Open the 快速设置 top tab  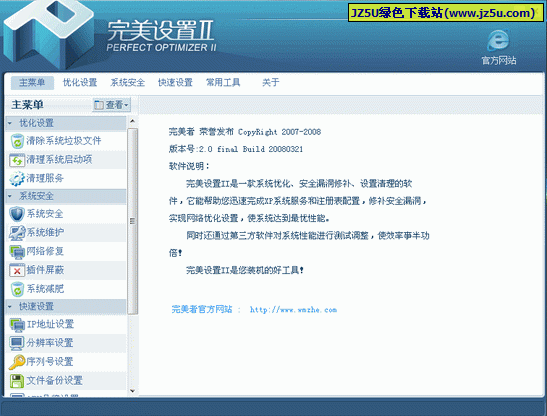[175, 83]
